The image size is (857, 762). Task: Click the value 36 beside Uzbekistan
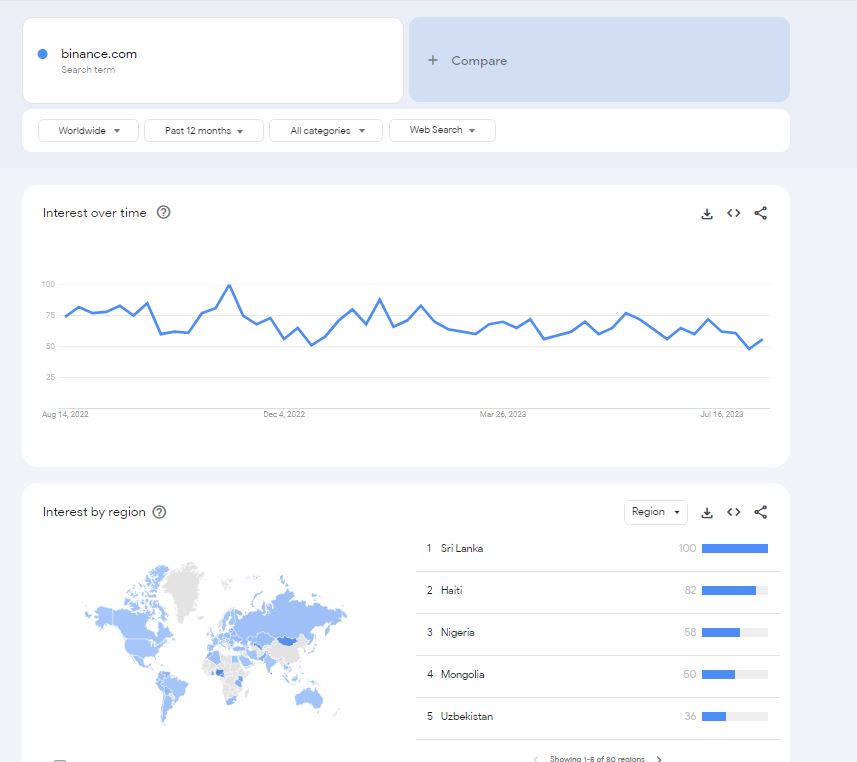coord(690,716)
